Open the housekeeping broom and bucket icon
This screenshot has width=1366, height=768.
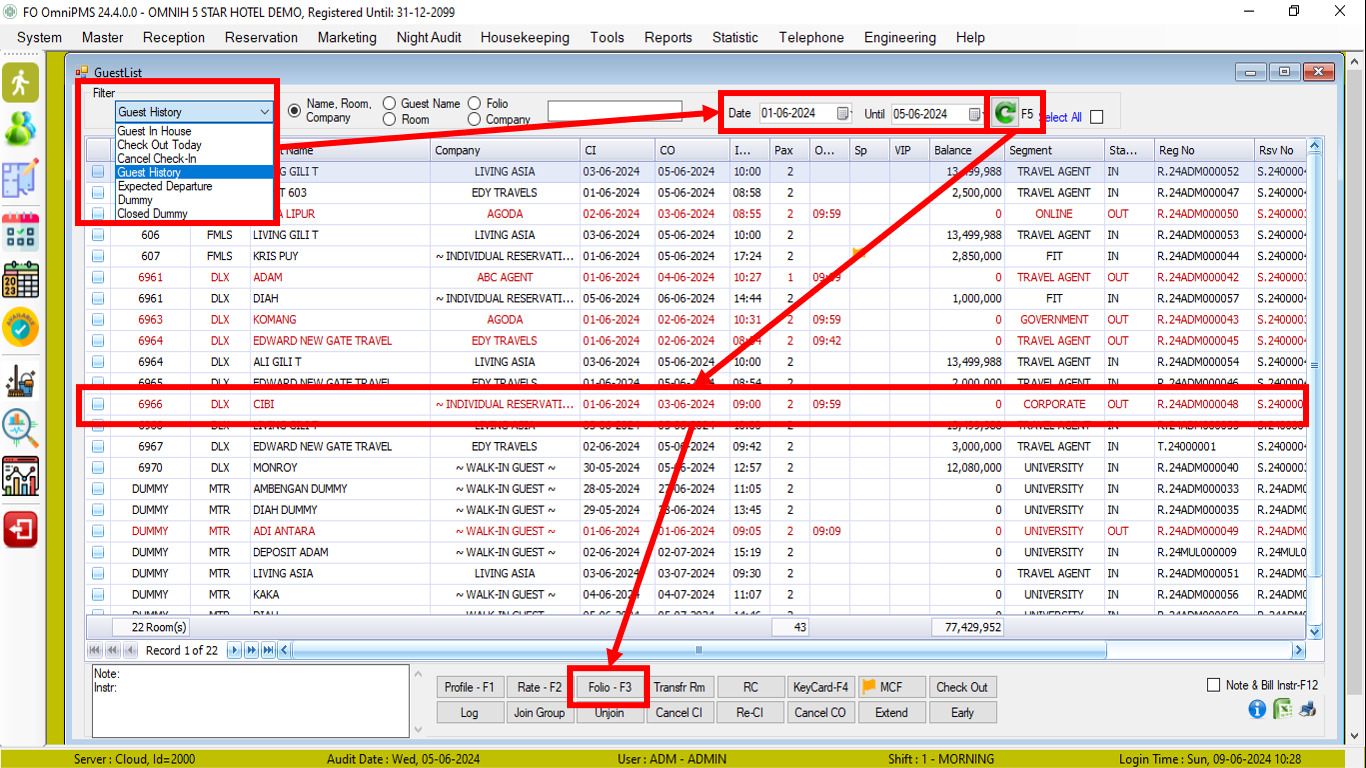(20, 381)
